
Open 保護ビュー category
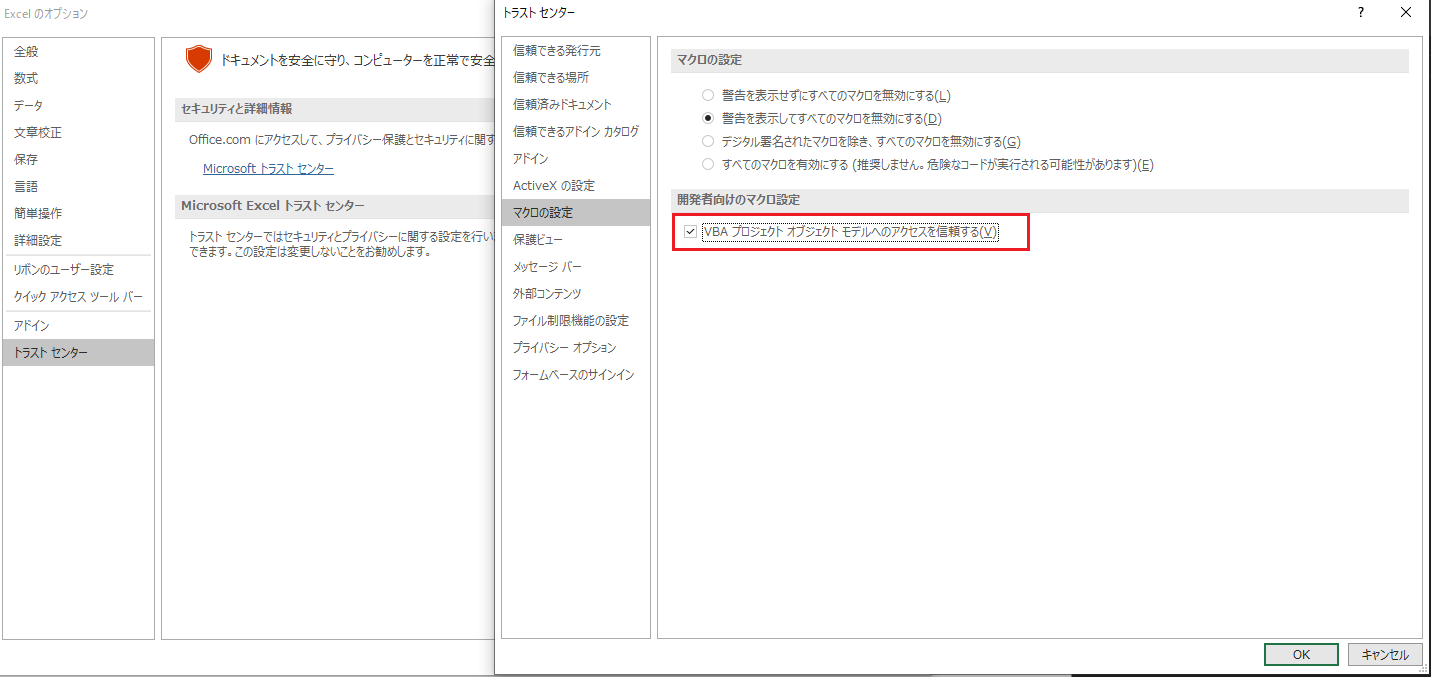tap(575, 239)
